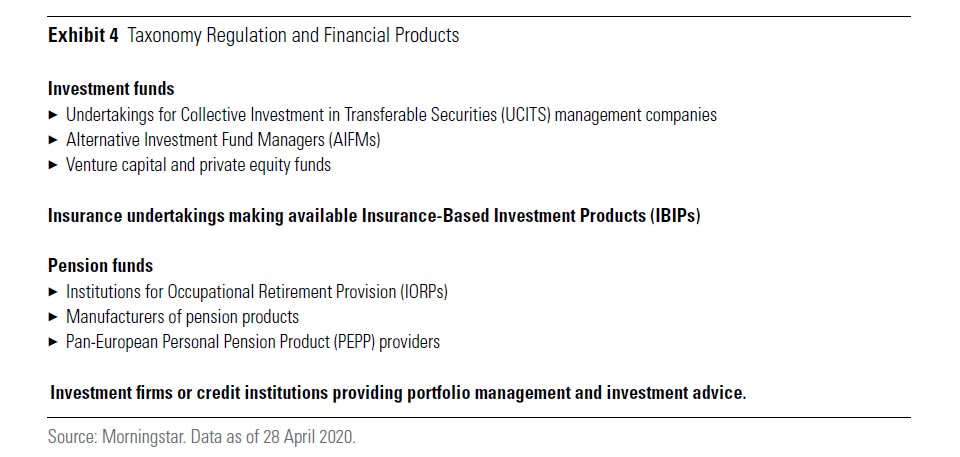Click "Manufacturers of pension products" text
Viewport: 960px width, 457px height.
(182, 317)
